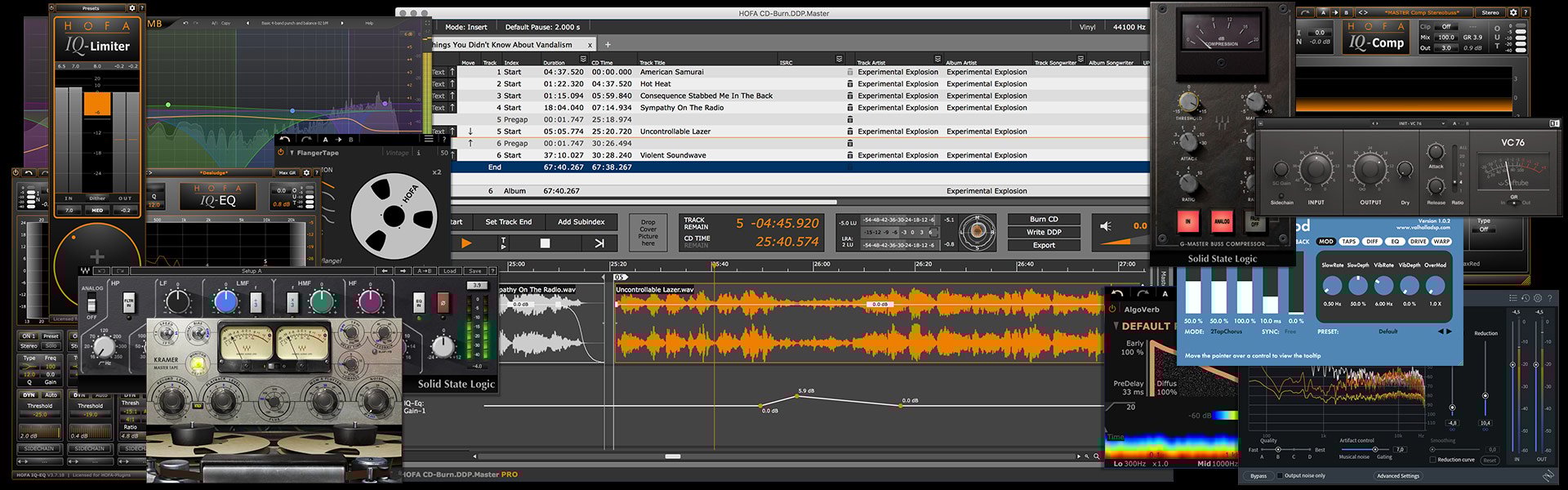Image resolution: width=1568 pixels, height=490 pixels.
Task: Click denoiser Quality slider handle
Action: tap(1279, 450)
